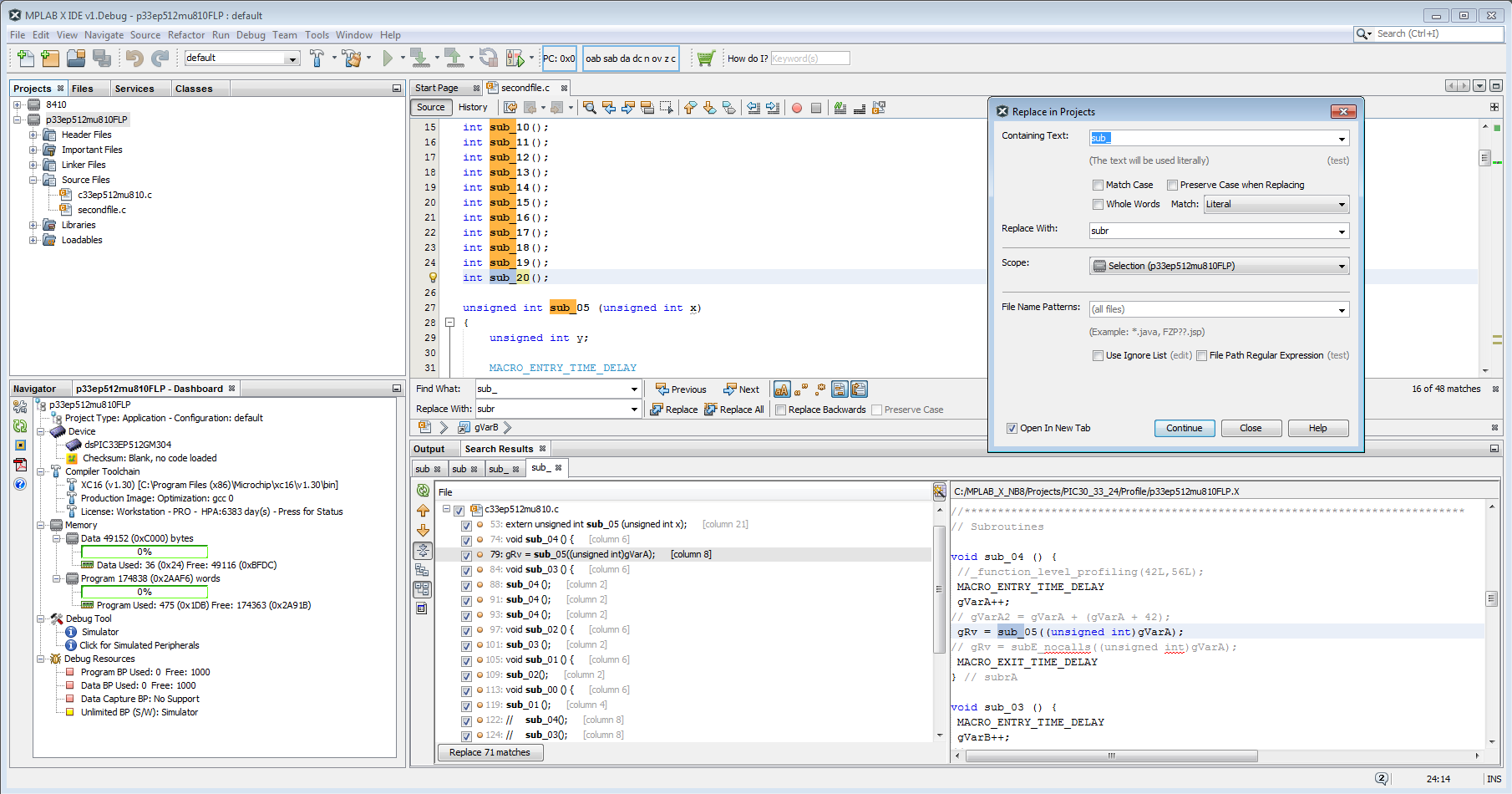Image resolution: width=1512 pixels, height=794 pixels.
Task: Click the Undo arrow in main toolbar
Action: [x=134, y=58]
